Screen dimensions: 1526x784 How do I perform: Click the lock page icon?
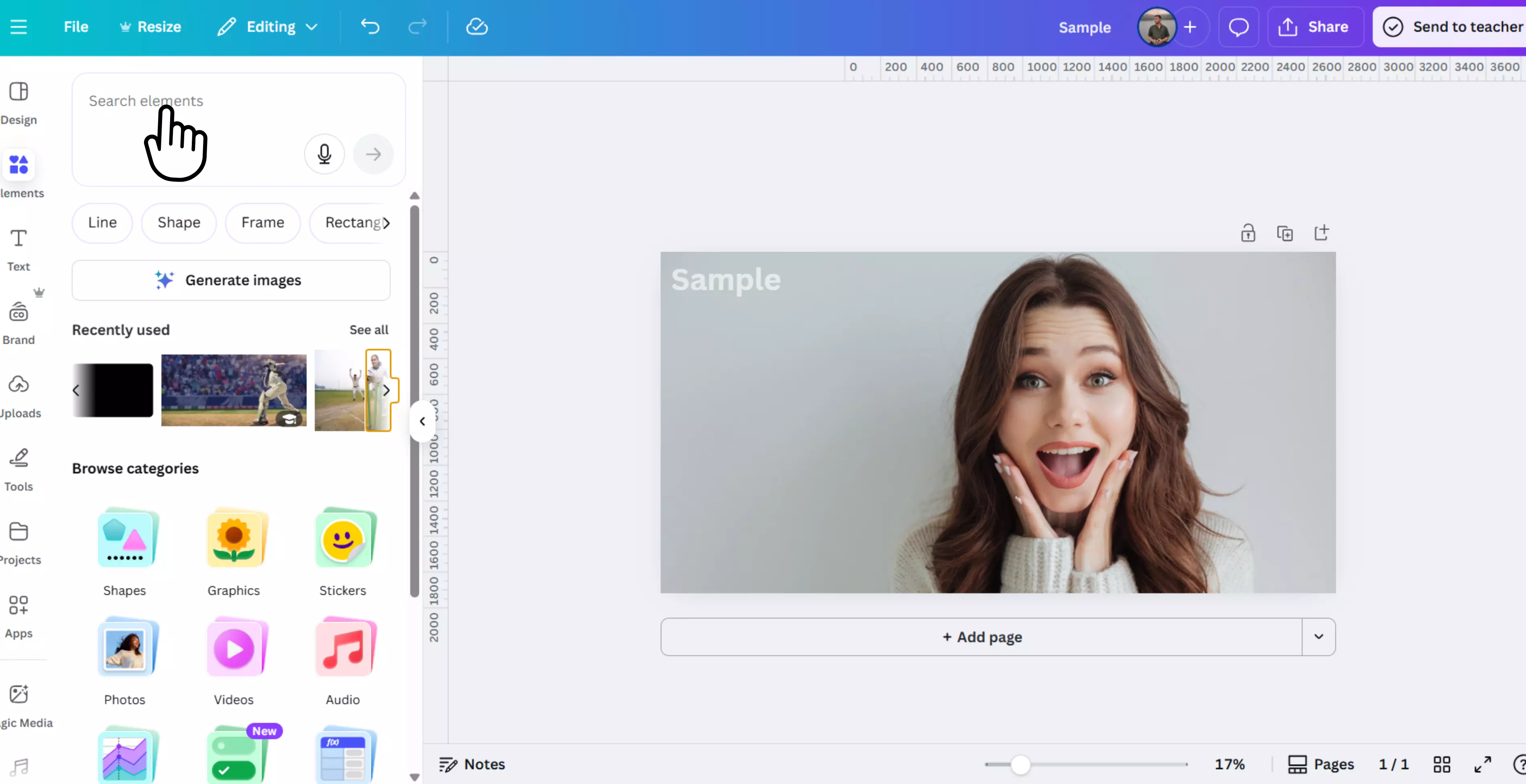pos(1248,233)
